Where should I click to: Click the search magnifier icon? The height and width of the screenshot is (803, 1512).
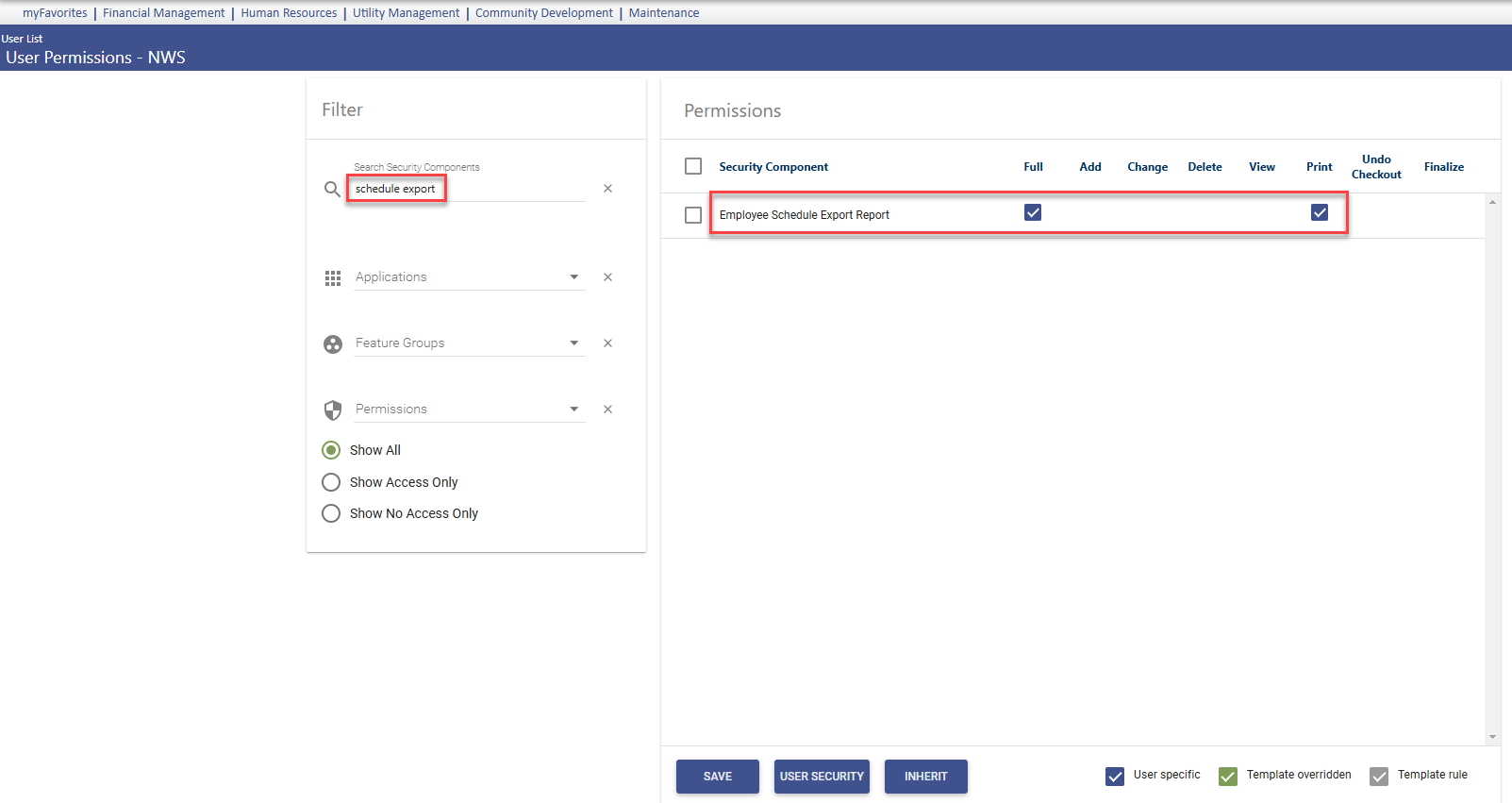(332, 189)
